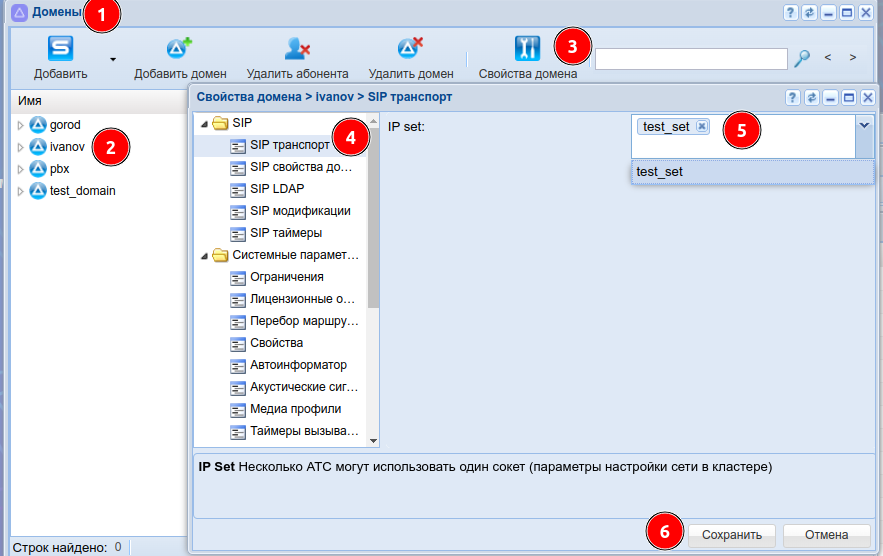Select gorod domain in the list
883x556 pixels.
coord(65,125)
